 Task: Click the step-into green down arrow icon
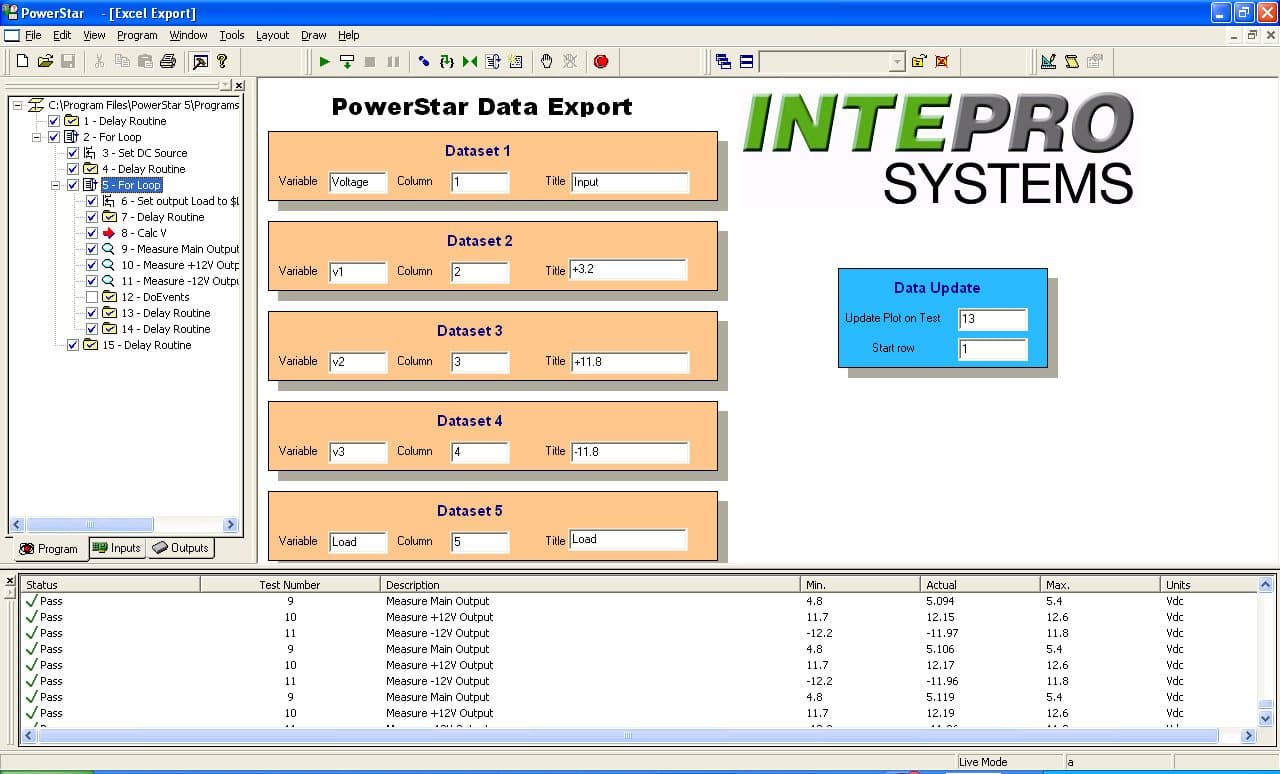coord(347,61)
